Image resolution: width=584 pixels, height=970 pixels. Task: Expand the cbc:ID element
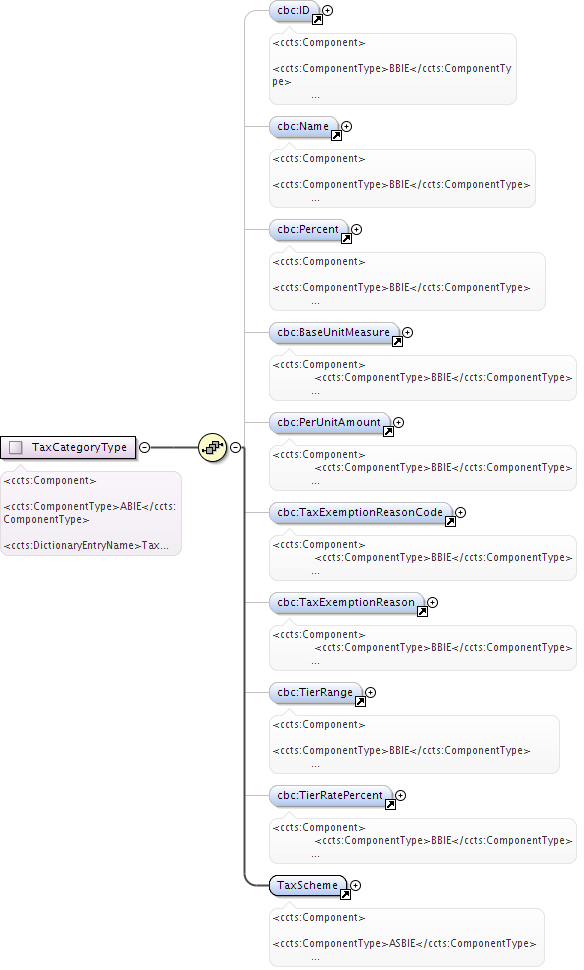(327, 11)
